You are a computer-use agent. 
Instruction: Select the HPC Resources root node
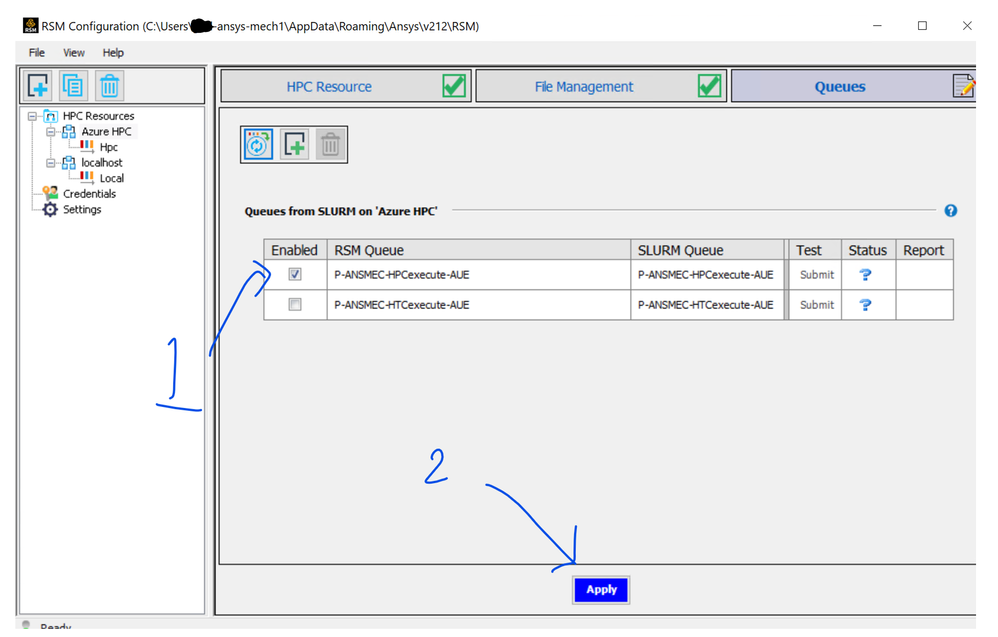[x=99, y=116]
